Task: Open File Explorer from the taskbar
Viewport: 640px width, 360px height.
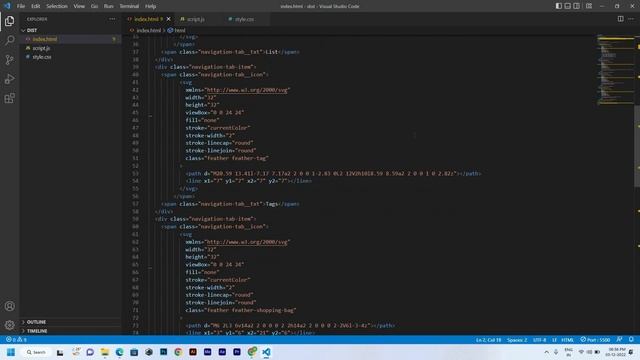Action: click(x=105, y=352)
